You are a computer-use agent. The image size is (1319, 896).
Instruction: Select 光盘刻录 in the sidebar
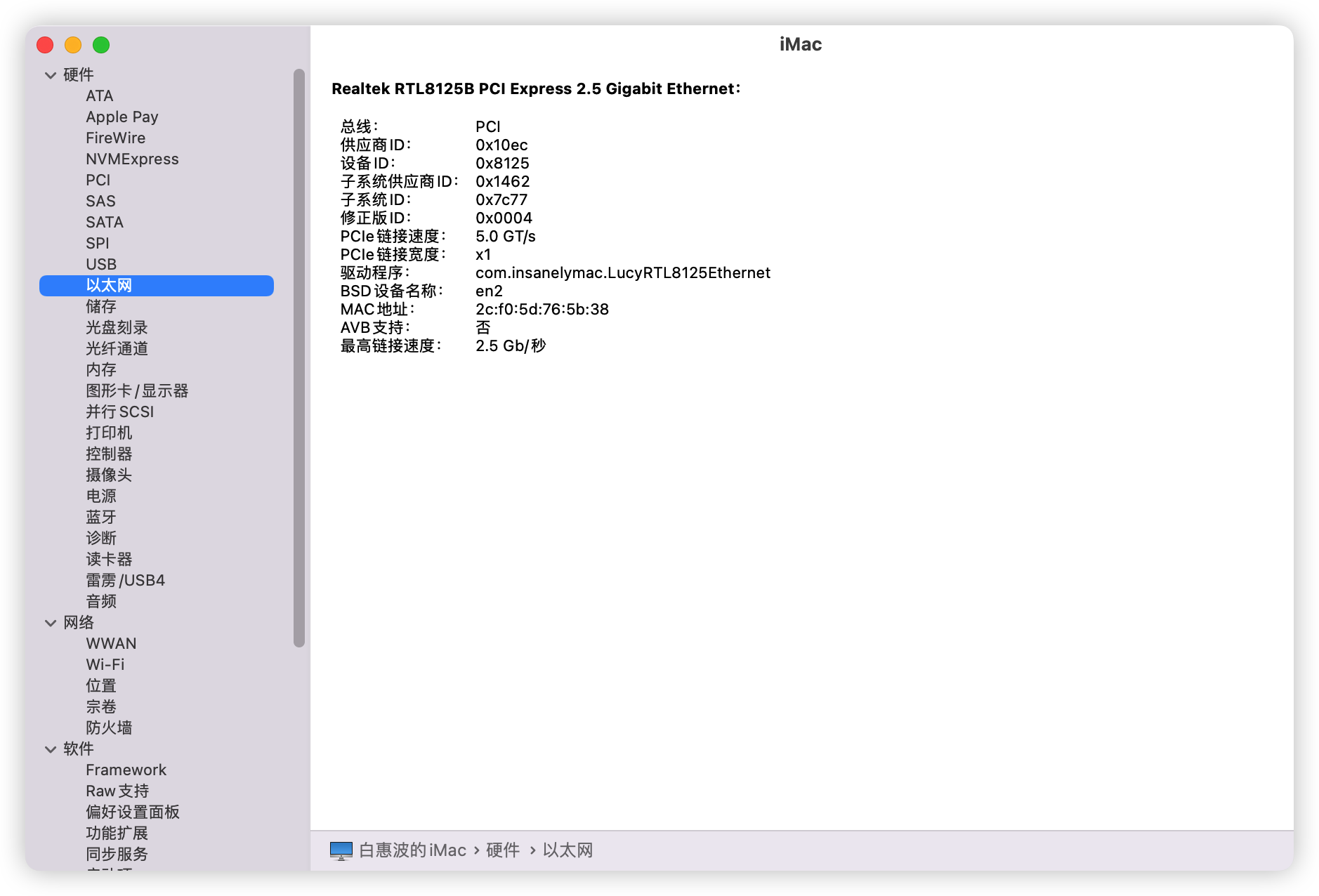[x=117, y=328]
